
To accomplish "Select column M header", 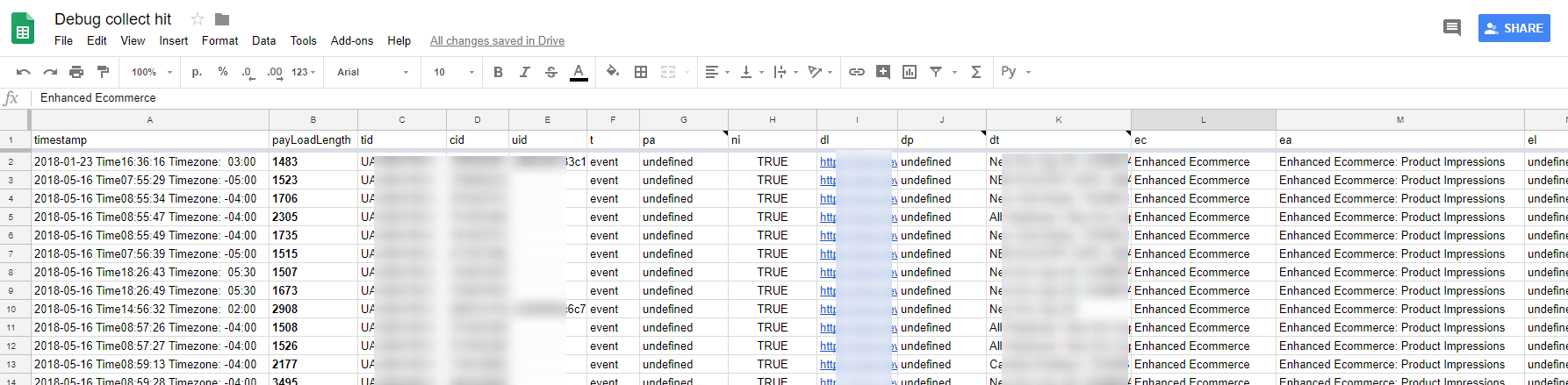I will click(1399, 119).
